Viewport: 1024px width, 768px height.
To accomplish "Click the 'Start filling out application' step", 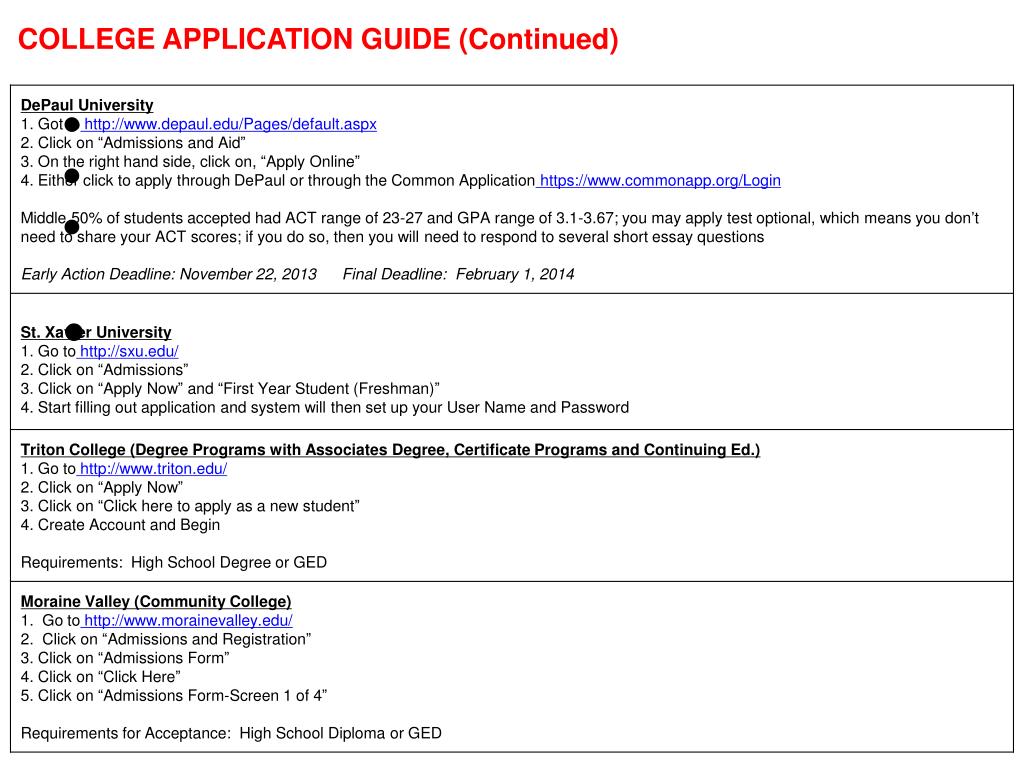I will (325, 408).
